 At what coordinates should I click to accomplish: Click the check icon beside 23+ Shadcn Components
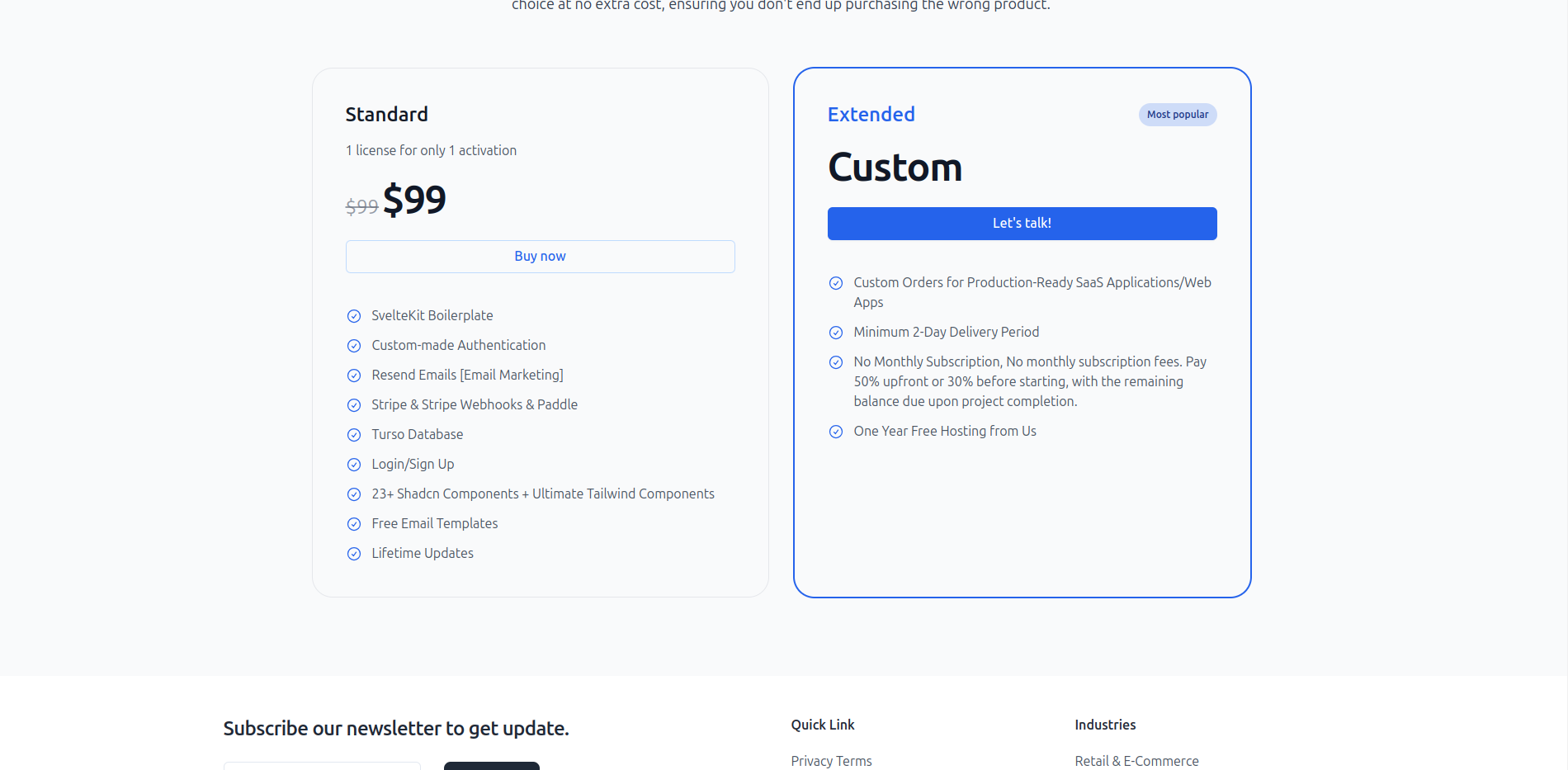[354, 494]
